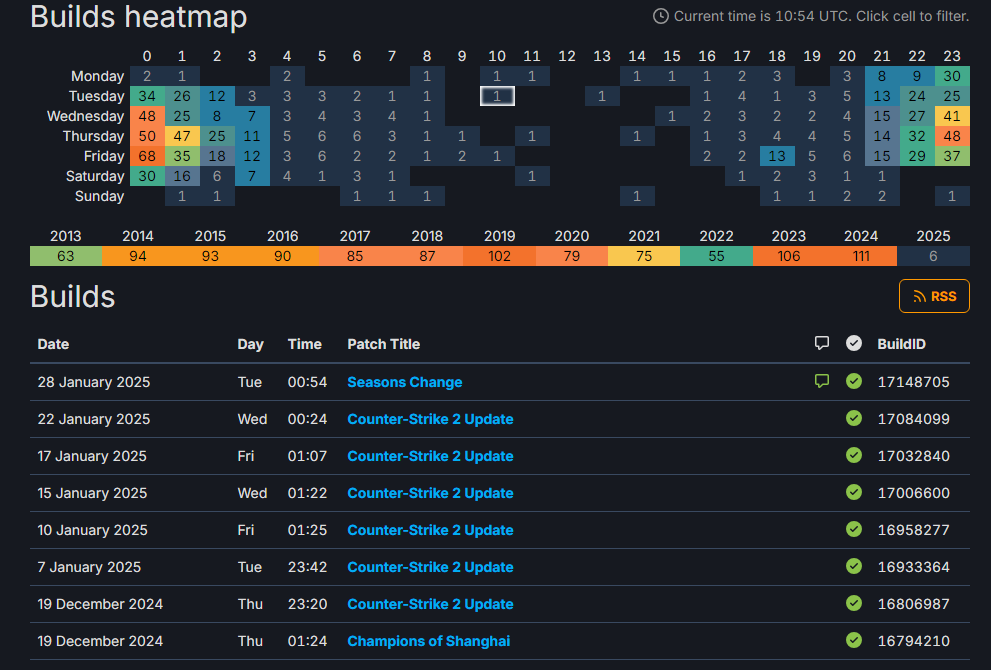991x670 pixels.
Task: Click the highlighted Tuesday hour 10 cell
Action: tap(497, 96)
